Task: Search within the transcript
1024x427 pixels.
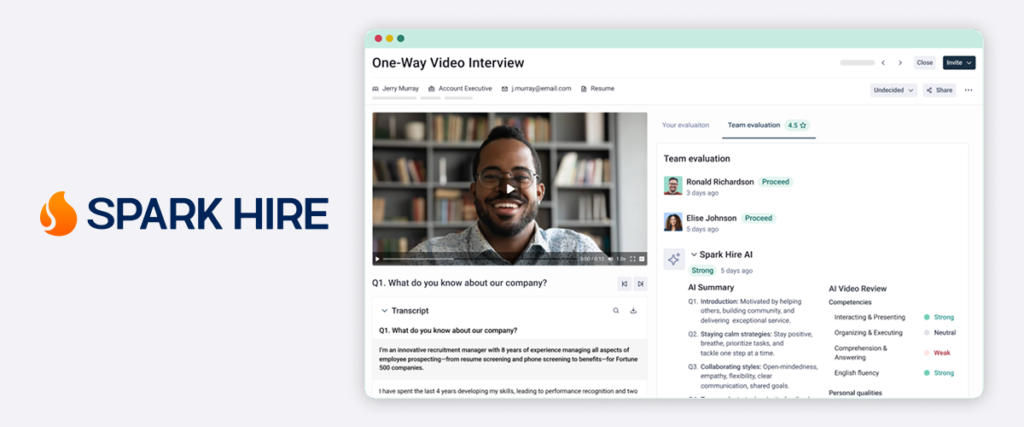Action: [x=616, y=311]
